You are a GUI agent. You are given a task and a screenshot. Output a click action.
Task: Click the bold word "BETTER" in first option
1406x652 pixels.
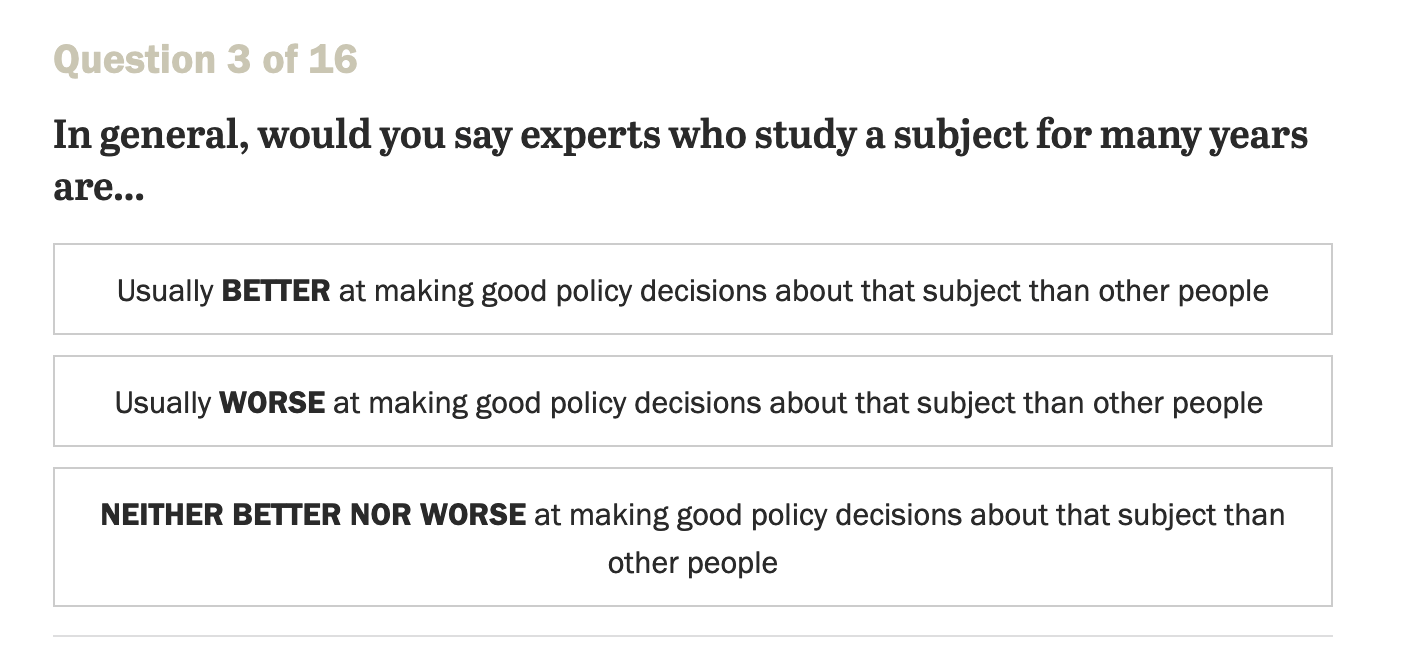click(276, 291)
